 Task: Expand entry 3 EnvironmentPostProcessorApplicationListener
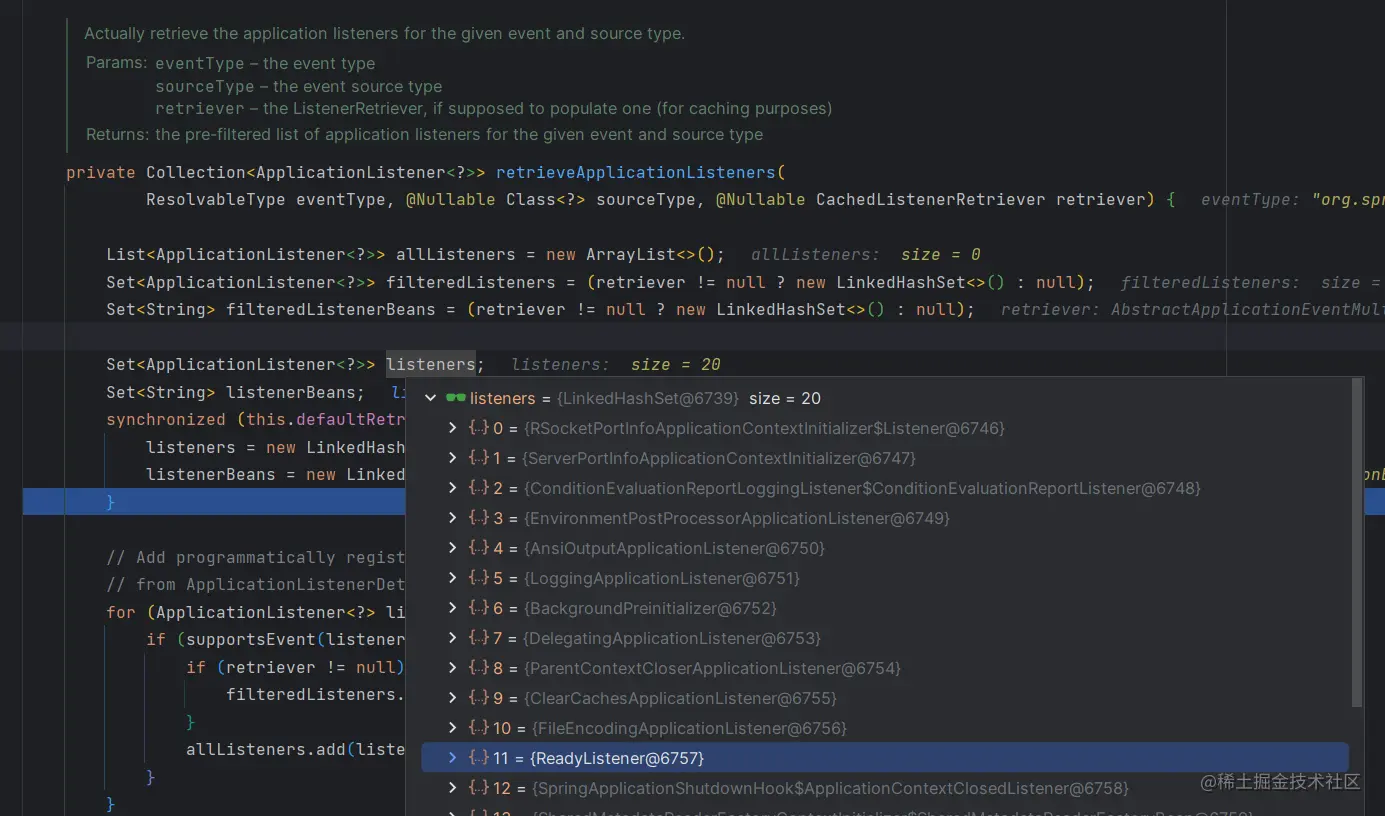pos(452,518)
